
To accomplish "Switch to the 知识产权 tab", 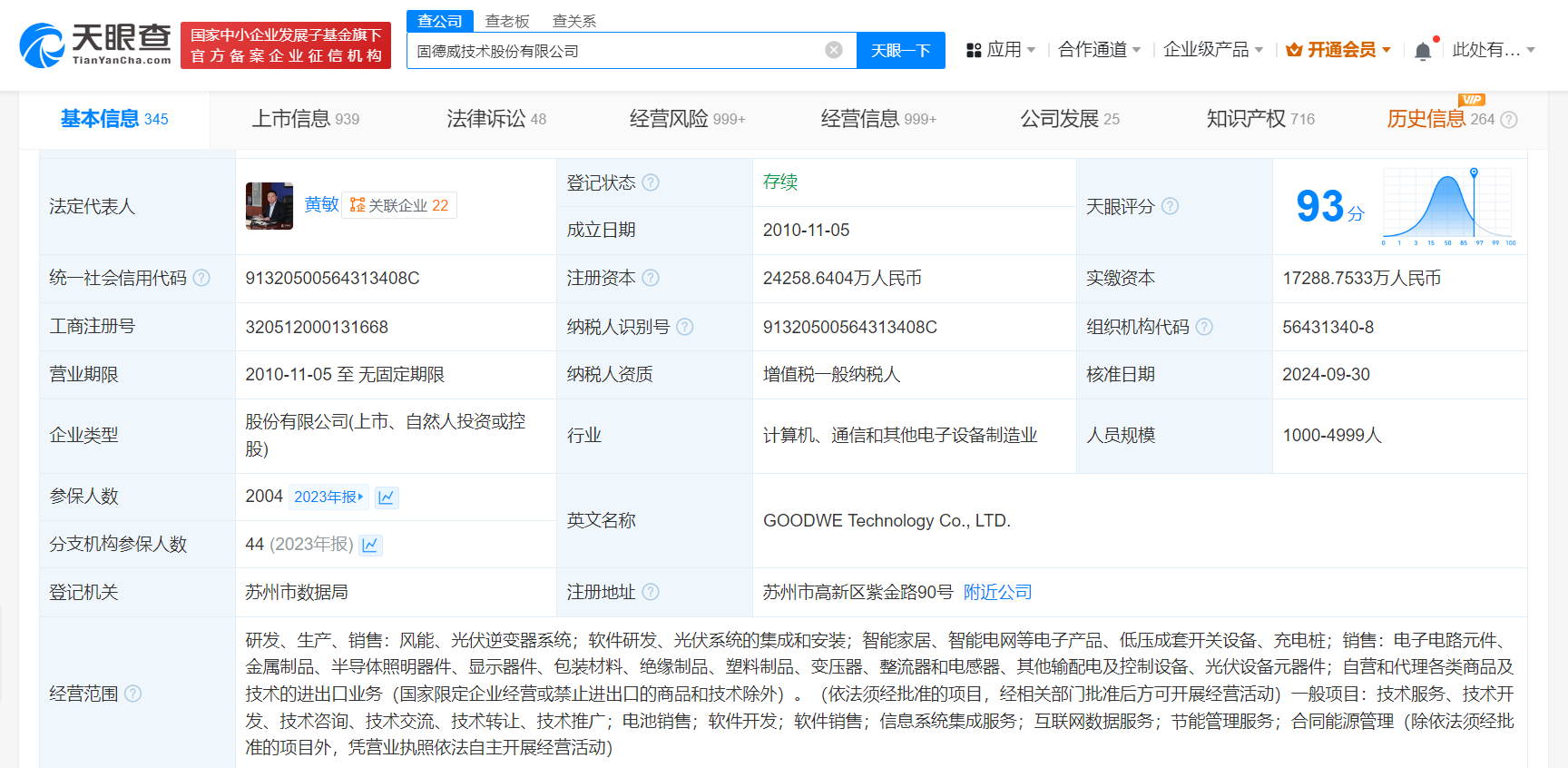I will point(1259,119).
